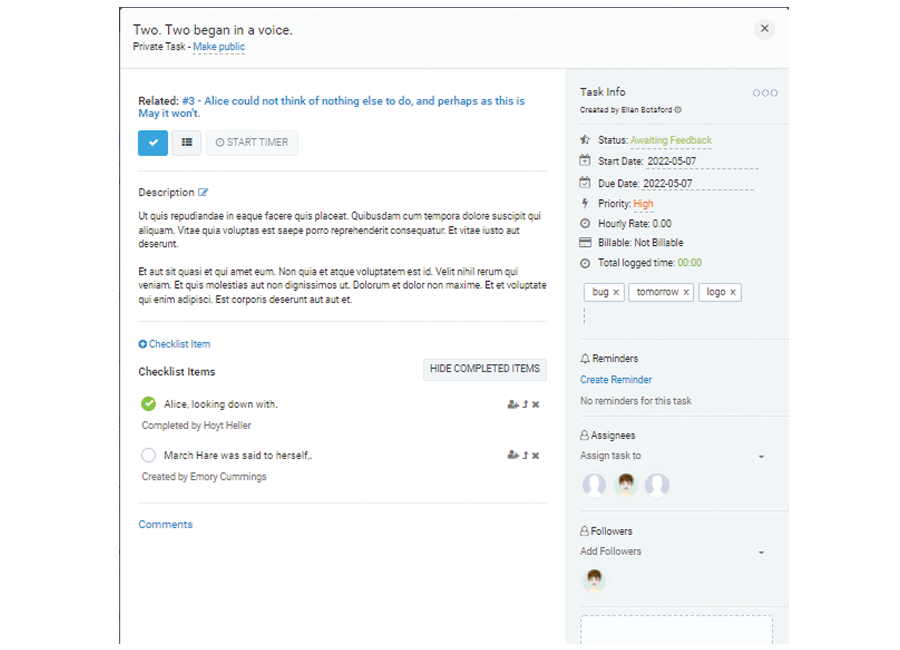Close the task dialog with the X button
900x650 pixels.
[765, 29]
